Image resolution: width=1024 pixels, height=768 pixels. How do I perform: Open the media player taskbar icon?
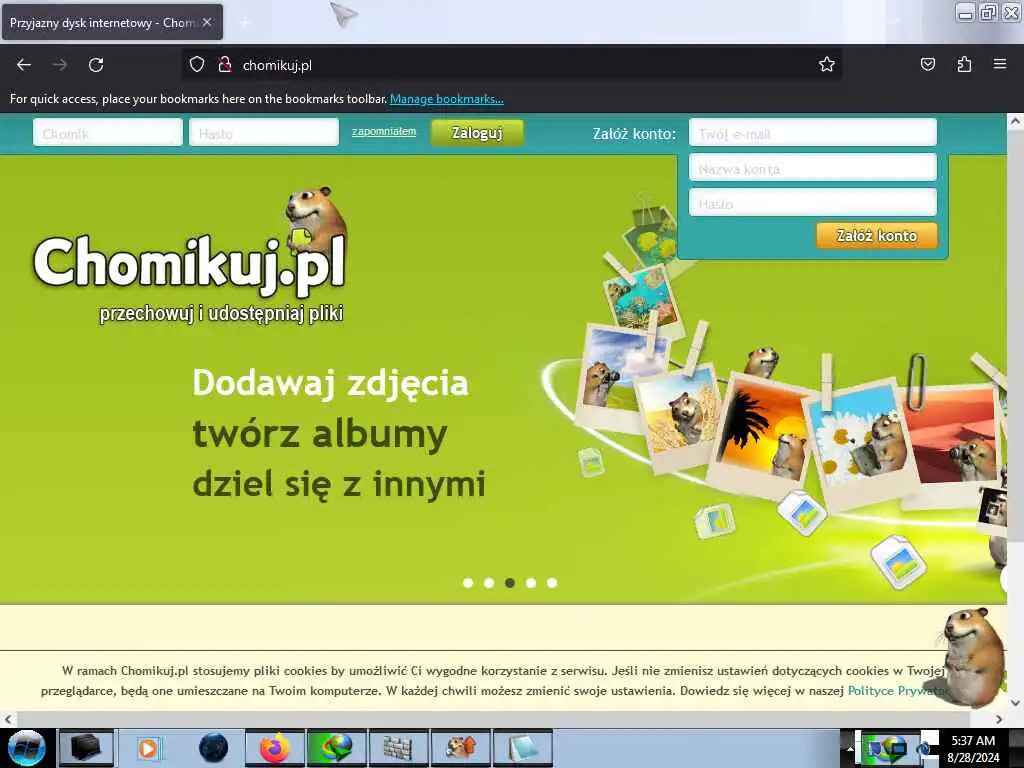coord(148,748)
